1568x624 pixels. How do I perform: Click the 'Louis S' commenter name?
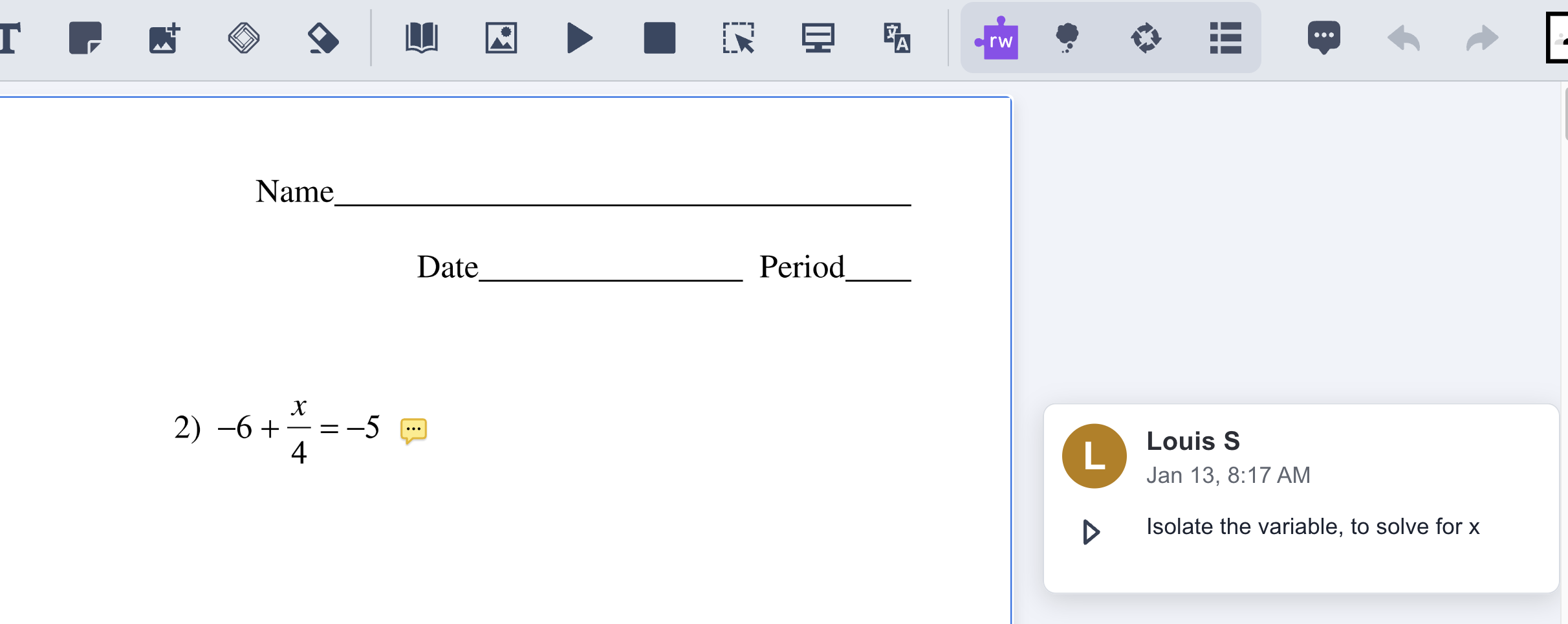[x=1193, y=441]
